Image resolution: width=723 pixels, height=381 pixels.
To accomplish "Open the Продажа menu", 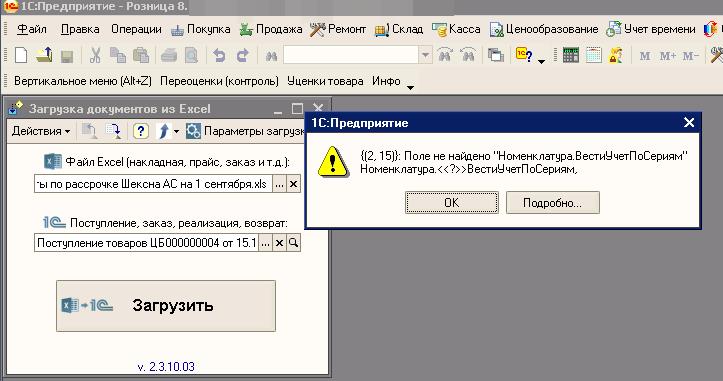I will (271, 29).
